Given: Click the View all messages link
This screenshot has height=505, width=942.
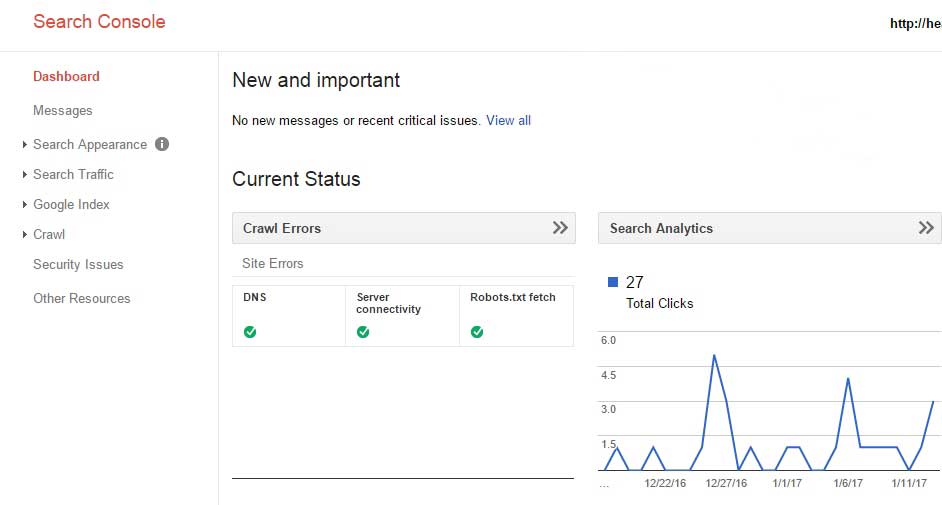Looking at the screenshot, I should (508, 121).
